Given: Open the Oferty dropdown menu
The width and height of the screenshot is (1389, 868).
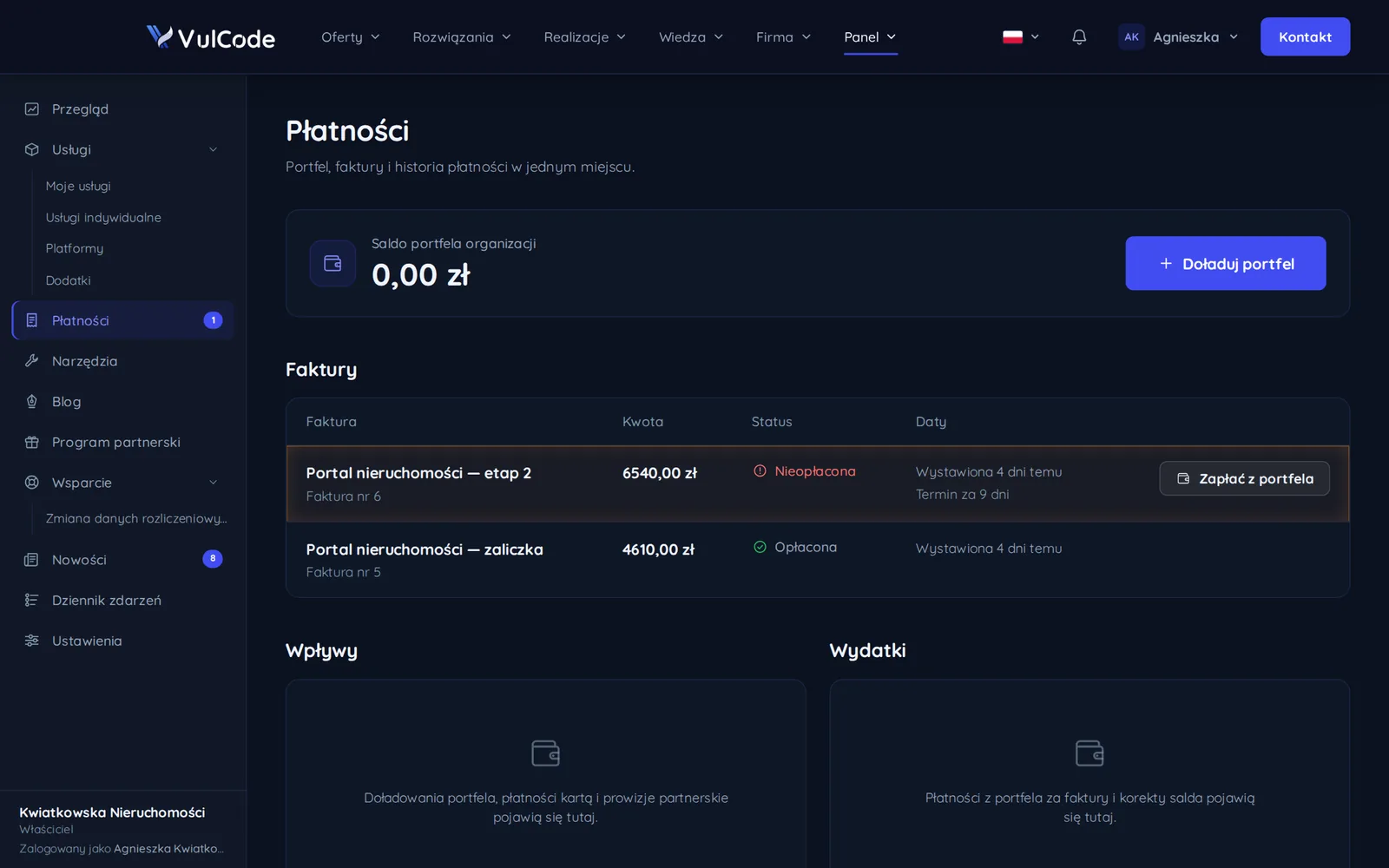Looking at the screenshot, I should pyautogui.click(x=351, y=36).
